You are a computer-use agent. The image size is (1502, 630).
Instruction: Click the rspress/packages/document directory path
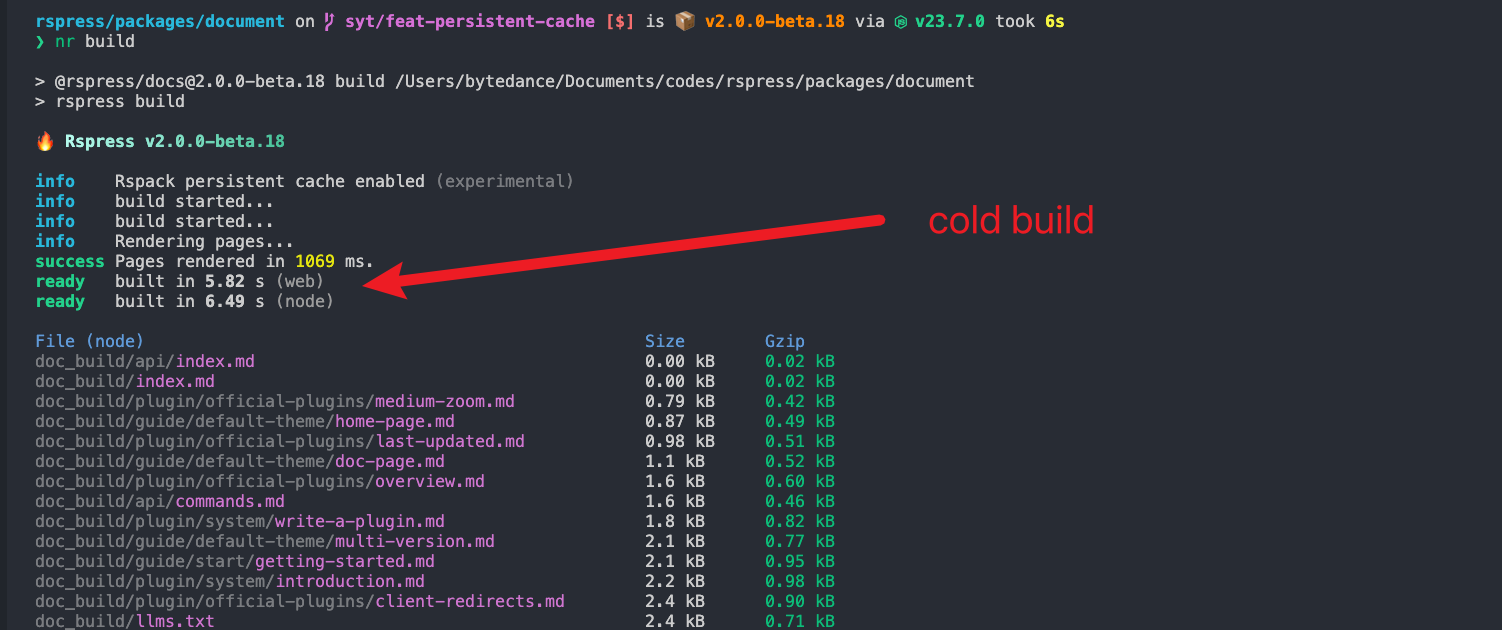[x=160, y=21]
